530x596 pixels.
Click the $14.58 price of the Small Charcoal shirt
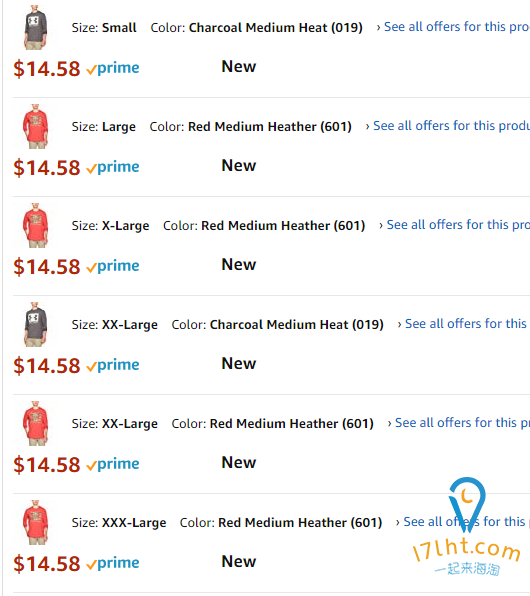tap(47, 69)
